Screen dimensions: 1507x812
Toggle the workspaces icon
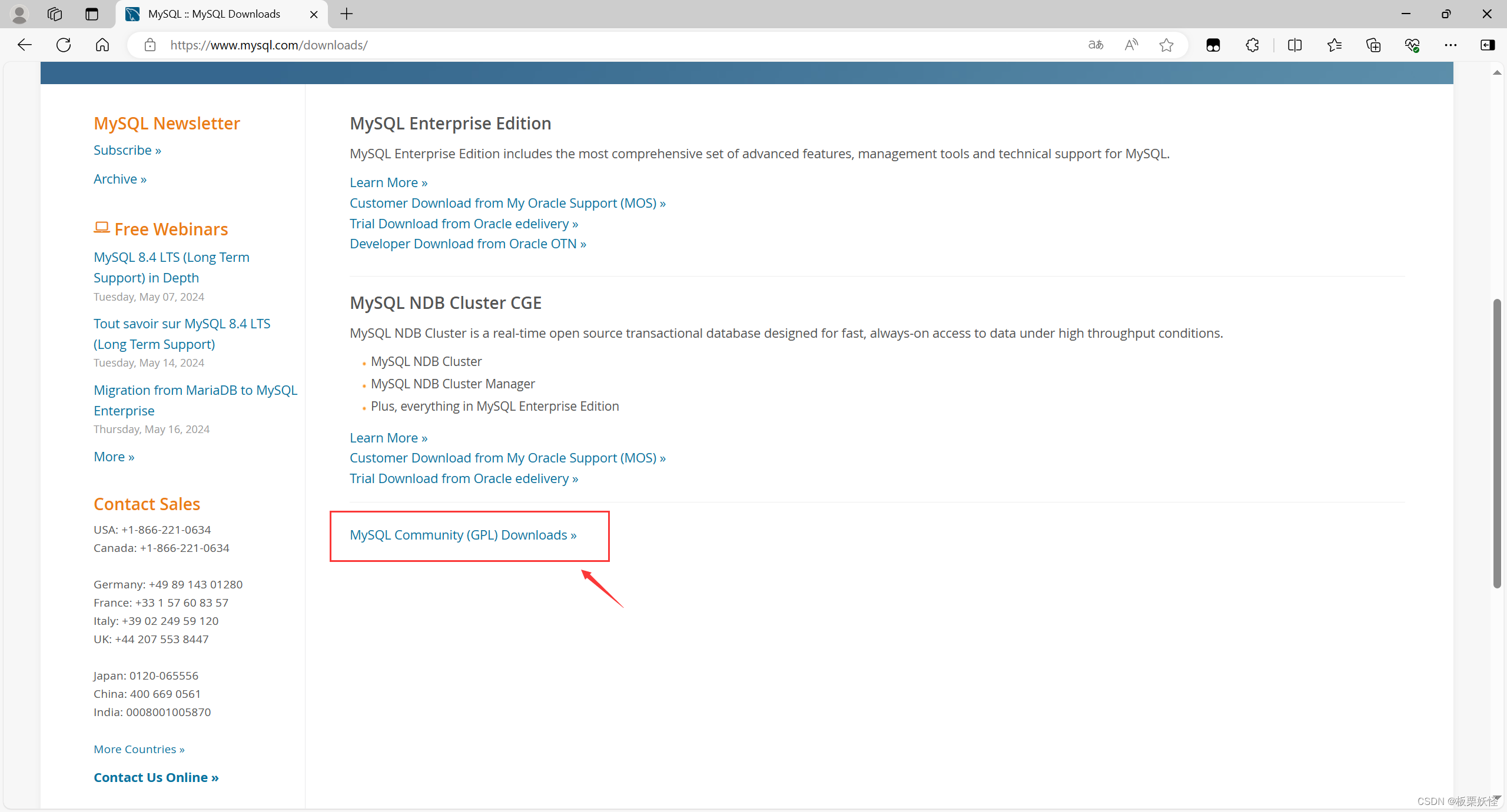(54, 14)
